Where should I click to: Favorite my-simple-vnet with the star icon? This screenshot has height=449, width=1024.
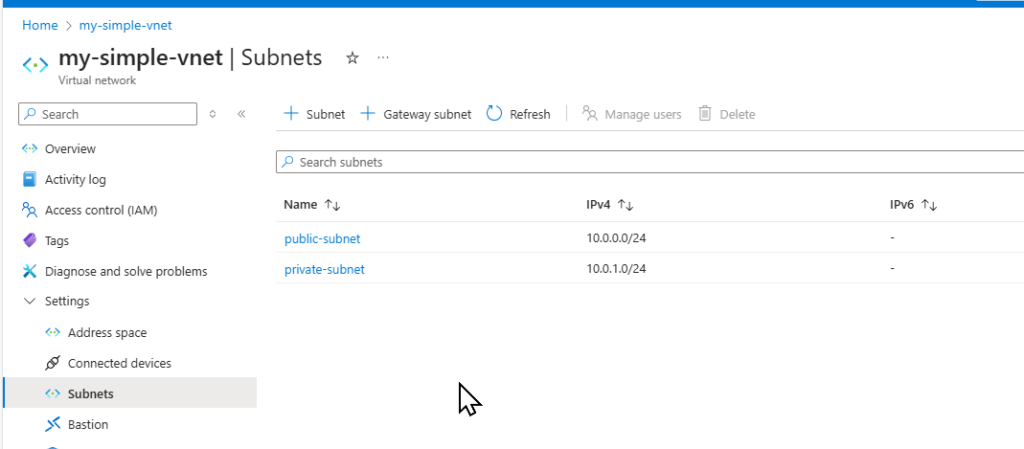pos(352,58)
